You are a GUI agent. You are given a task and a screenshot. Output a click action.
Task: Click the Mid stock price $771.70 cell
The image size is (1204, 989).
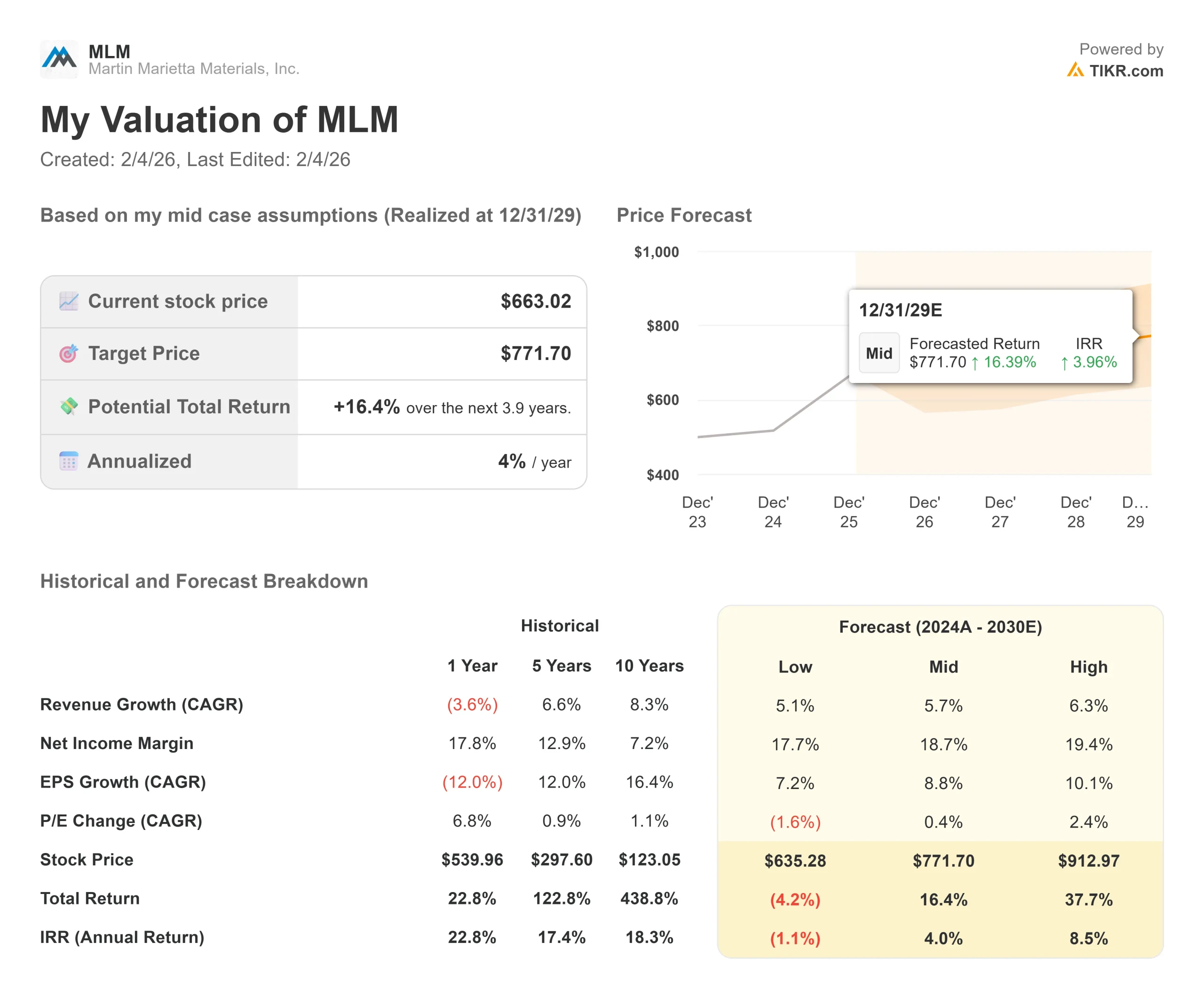tap(943, 861)
